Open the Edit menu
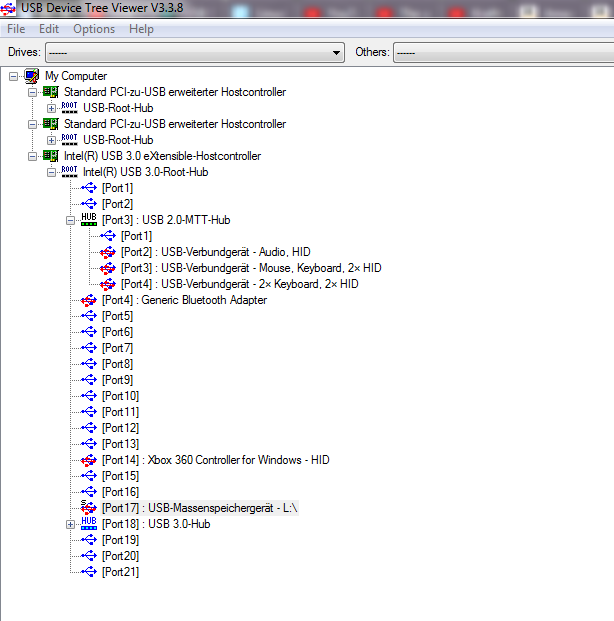This screenshot has width=614, height=621. pyautogui.click(x=49, y=29)
